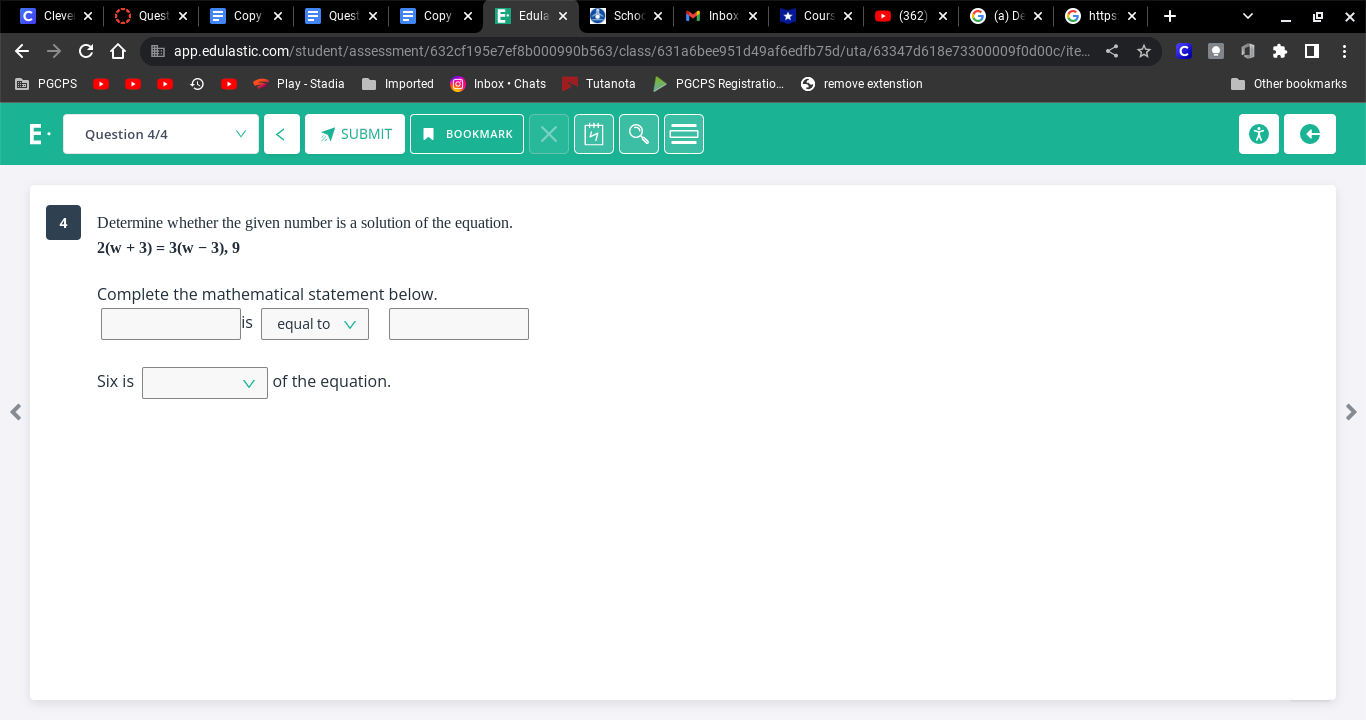Open the Chrome three-dot menu
The image size is (1366, 720).
click(x=1344, y=51)
